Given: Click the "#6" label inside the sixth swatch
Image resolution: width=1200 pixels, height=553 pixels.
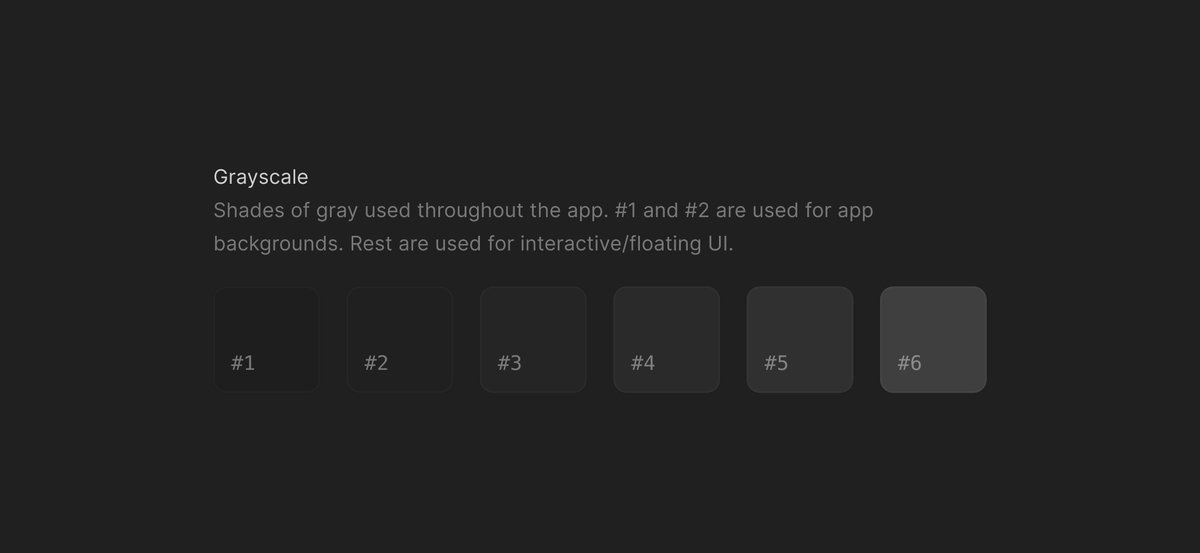Looking at the screenshot, I should [910, 363].
